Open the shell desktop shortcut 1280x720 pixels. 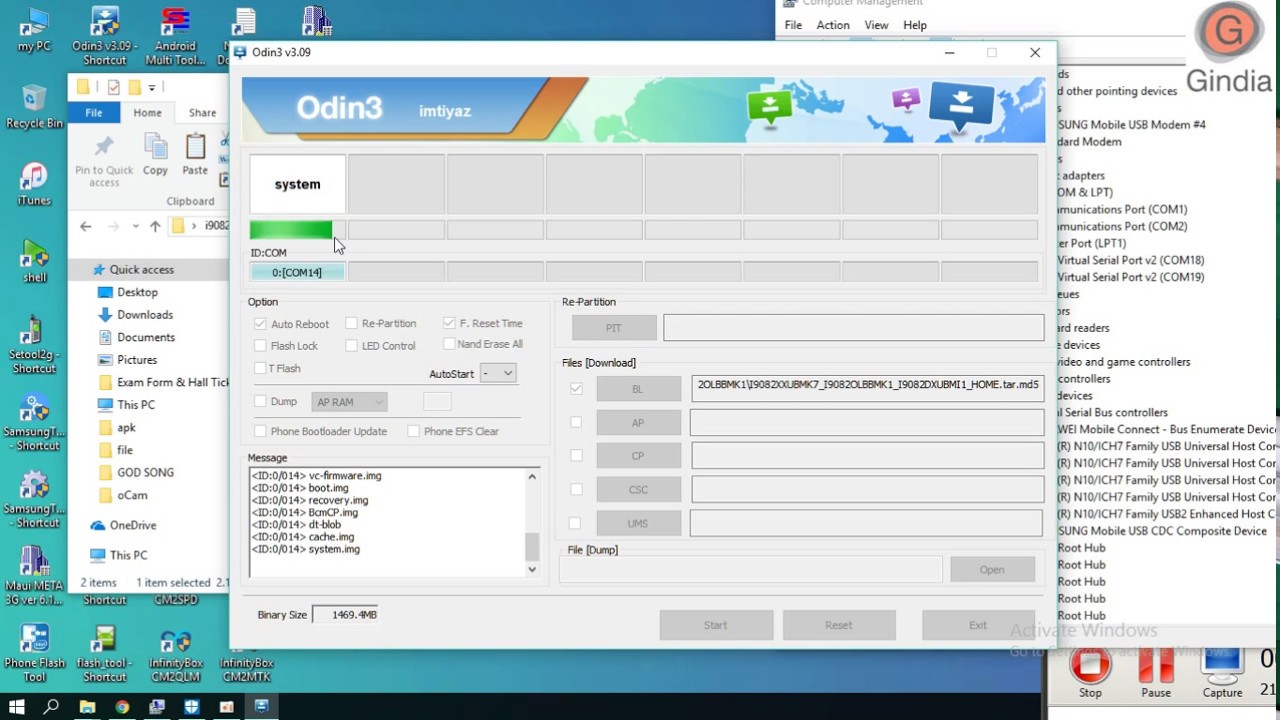34,261
